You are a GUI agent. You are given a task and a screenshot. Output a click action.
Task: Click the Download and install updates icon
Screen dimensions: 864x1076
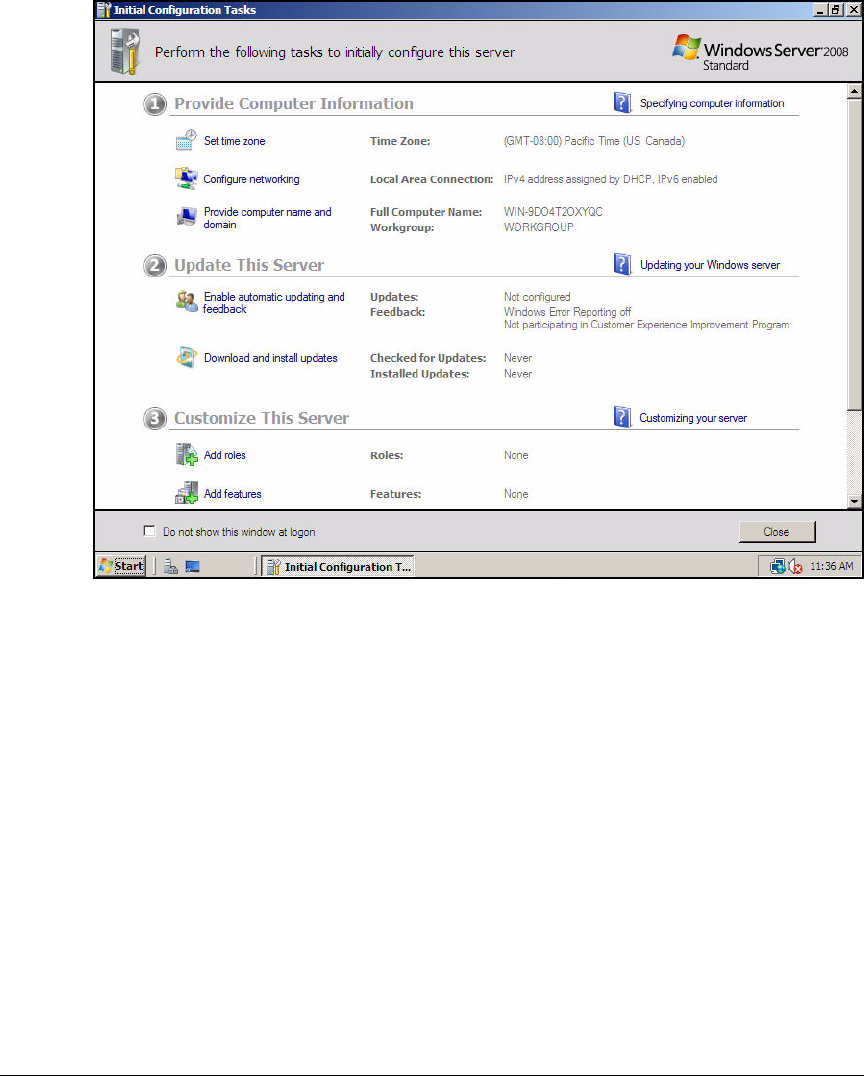click(186, 358)
